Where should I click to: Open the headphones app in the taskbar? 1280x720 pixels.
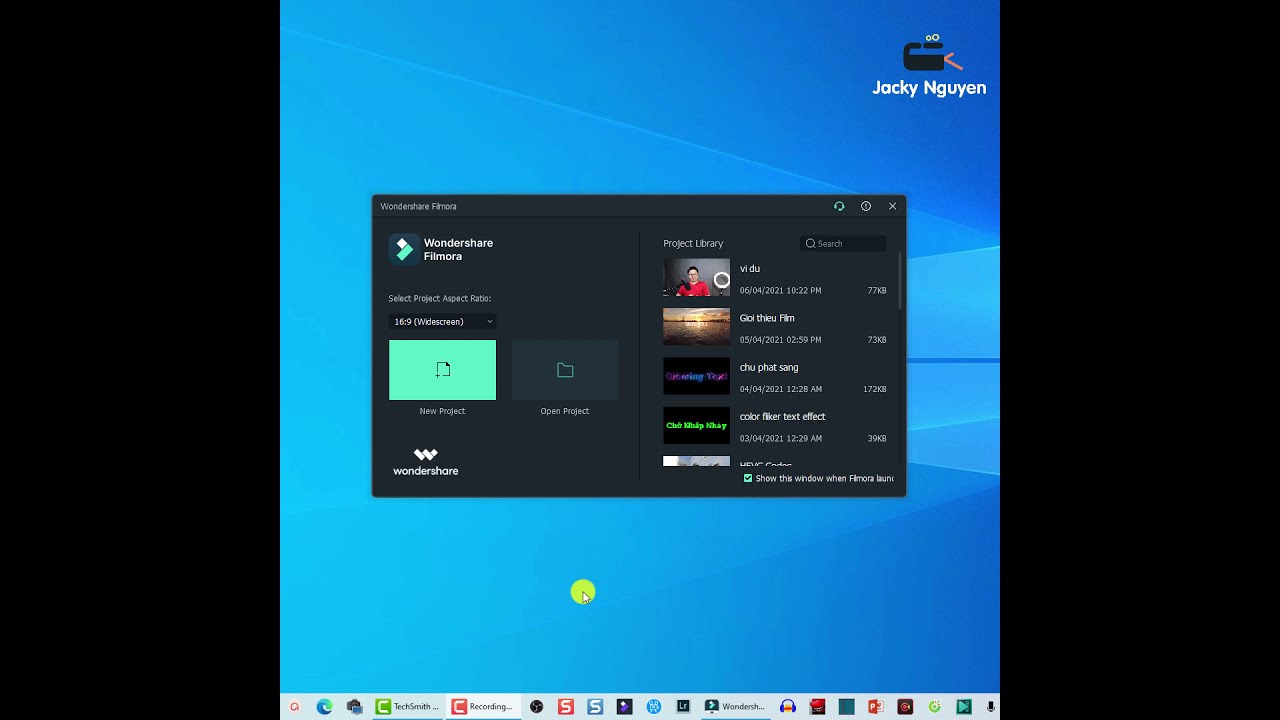click(788, 706)
